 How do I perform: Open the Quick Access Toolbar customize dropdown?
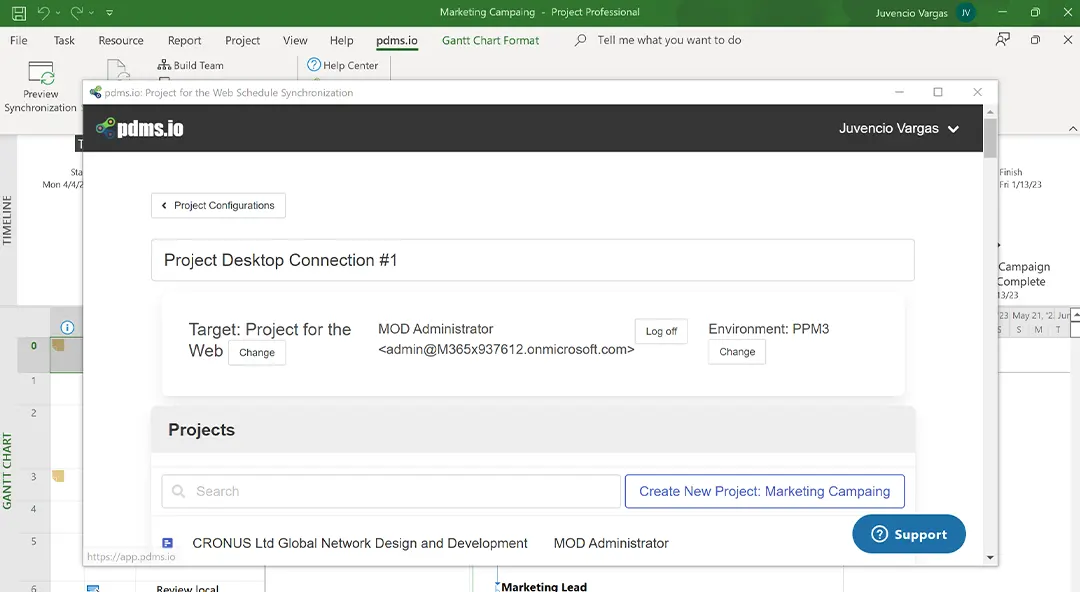click(109, 13)
